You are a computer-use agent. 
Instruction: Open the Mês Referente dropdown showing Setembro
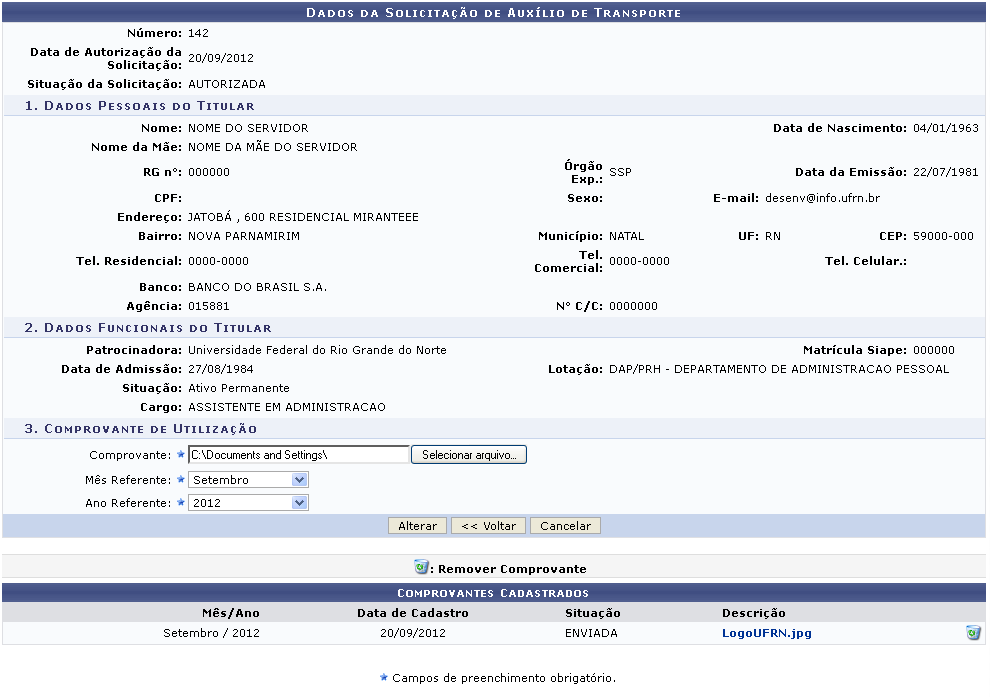coord(249,480)
